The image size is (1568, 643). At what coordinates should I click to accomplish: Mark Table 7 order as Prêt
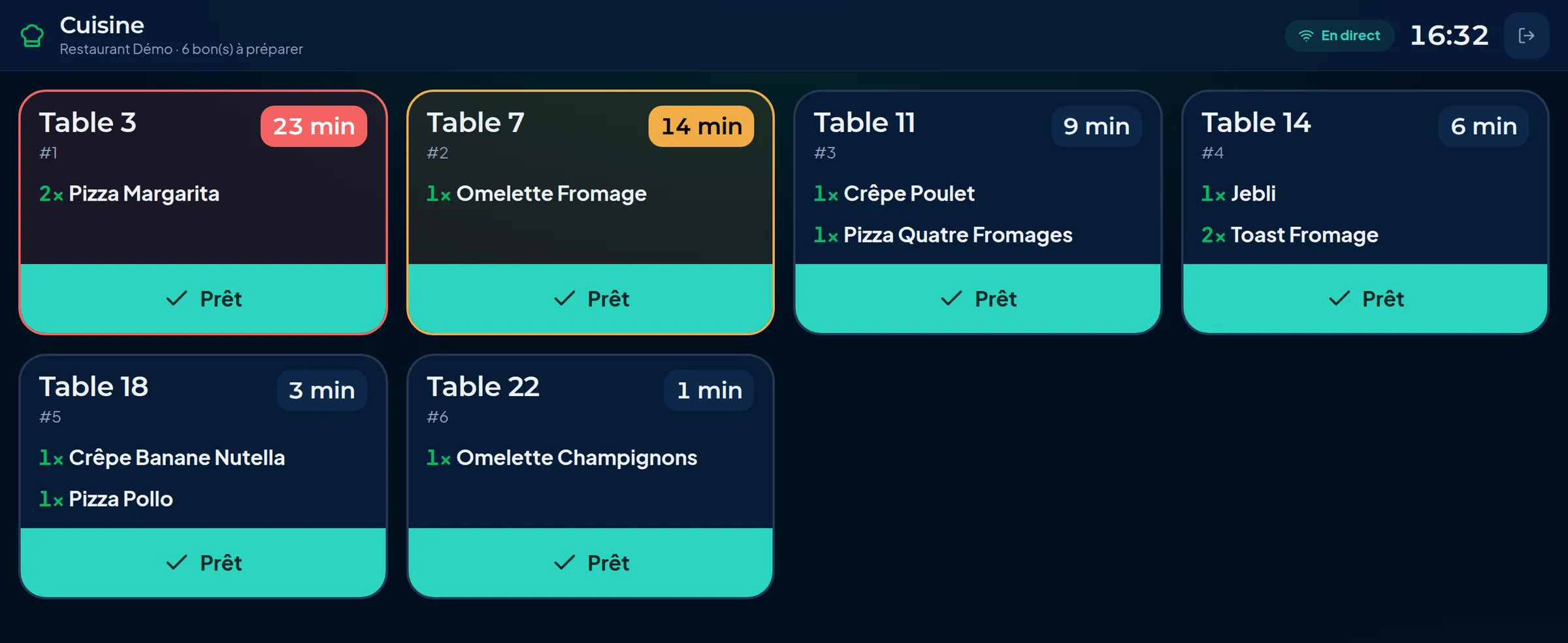(x=591, y=299)
